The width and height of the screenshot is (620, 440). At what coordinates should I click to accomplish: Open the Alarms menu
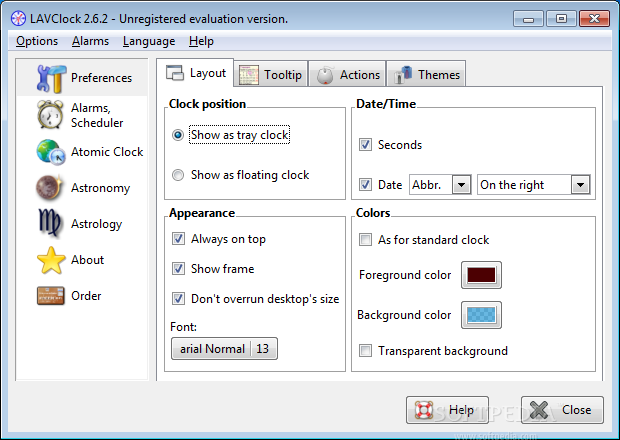point(90,41)
